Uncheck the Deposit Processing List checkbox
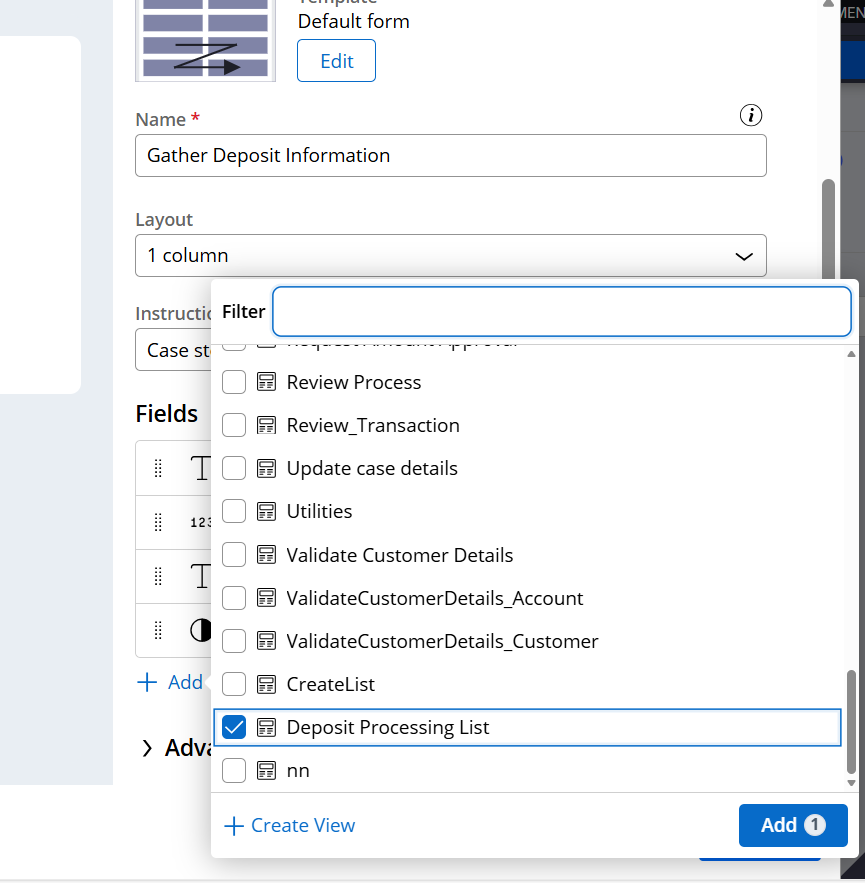Screen dimensions: 865x883 [x=234, y=728]
